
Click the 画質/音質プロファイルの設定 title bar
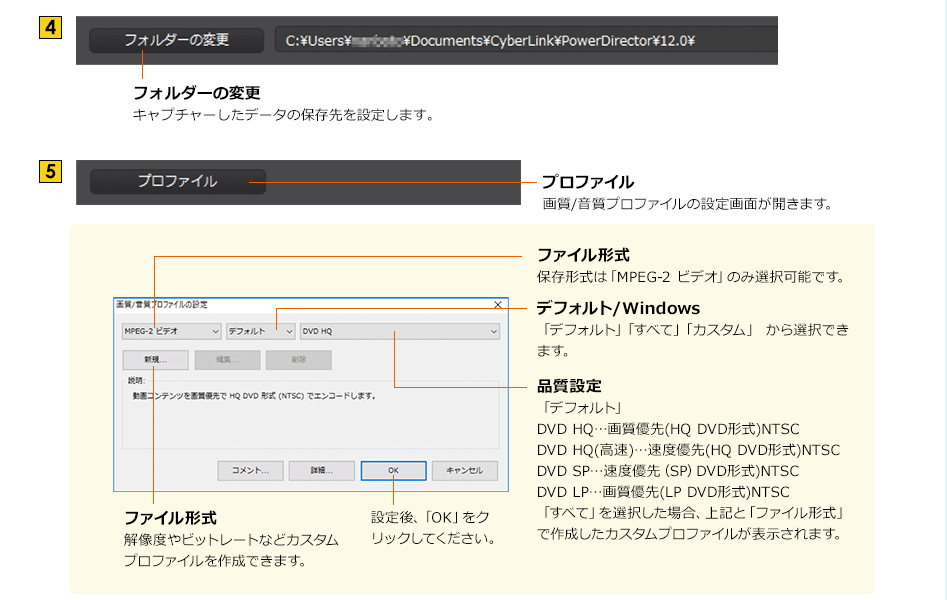(300, 304)
